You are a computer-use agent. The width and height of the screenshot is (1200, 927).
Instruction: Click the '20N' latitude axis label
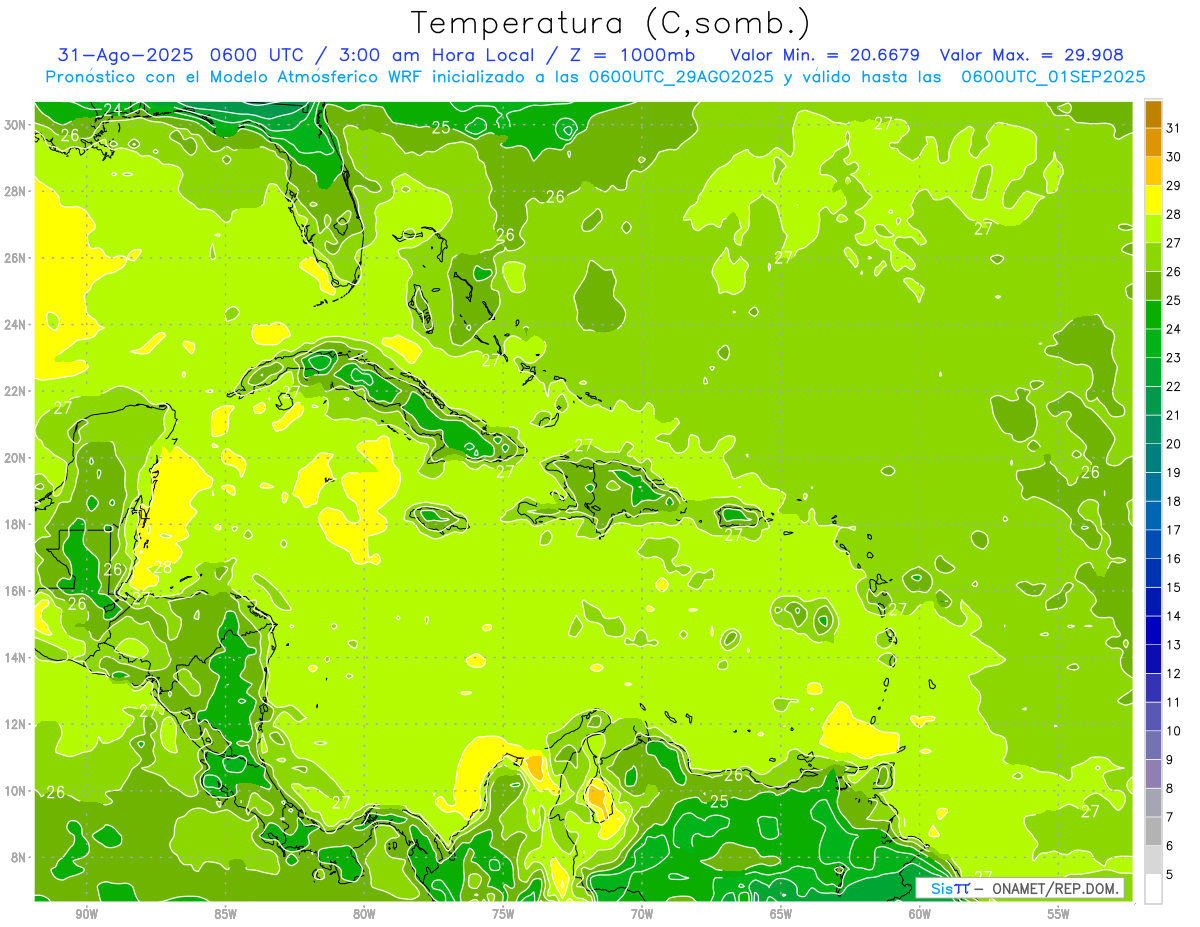(17, 458)
